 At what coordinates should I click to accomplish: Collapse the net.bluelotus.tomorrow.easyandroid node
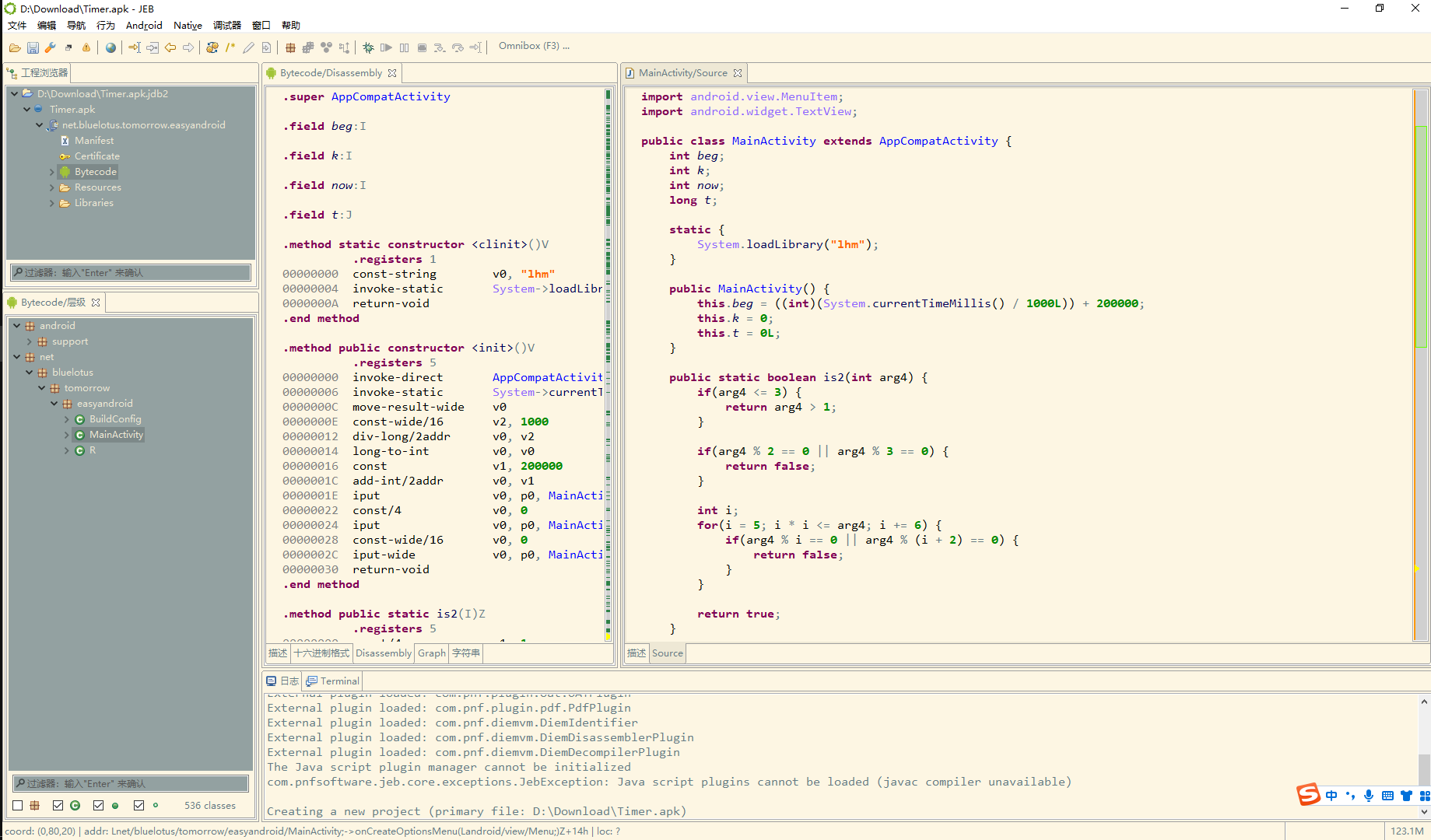coord(39,125)
